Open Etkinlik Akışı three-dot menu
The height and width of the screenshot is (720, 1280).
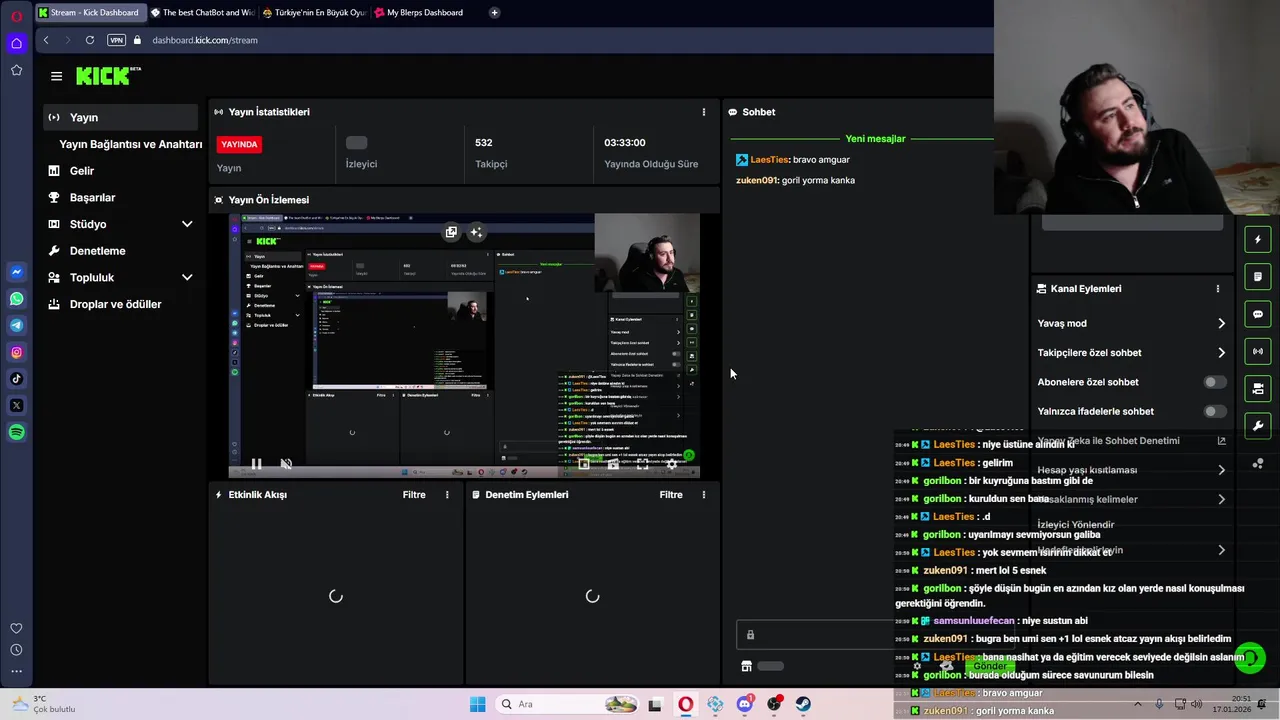[447, 495]
